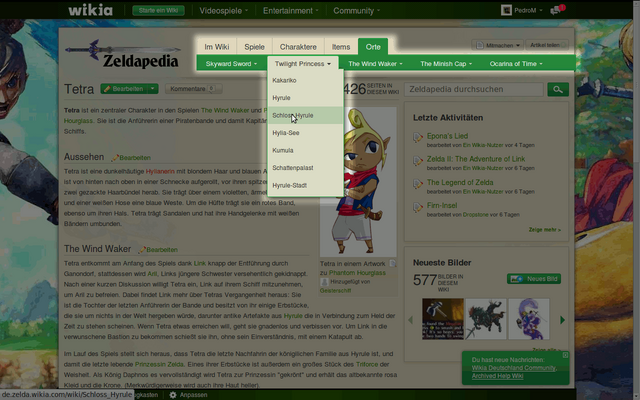640x400 pixels.
Task: Open the Videospiele dropdown
Action: 223,11
